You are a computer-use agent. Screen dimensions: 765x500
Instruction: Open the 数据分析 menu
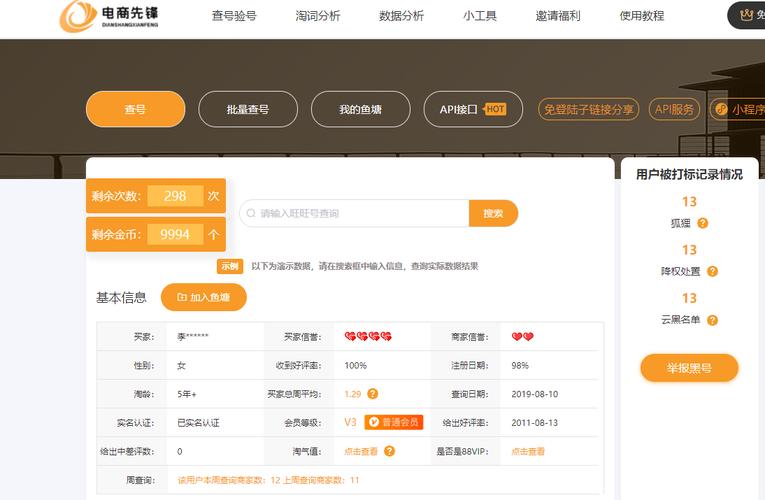pos(402,16)
